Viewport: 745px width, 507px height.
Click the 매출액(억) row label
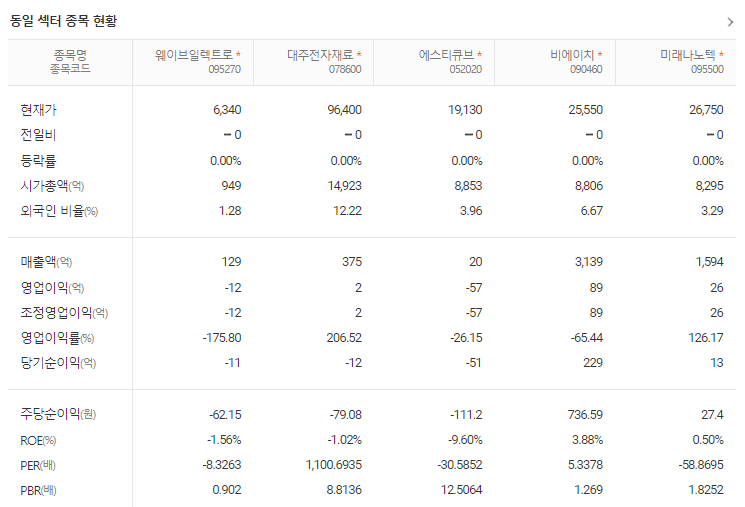tap(46, 262)
